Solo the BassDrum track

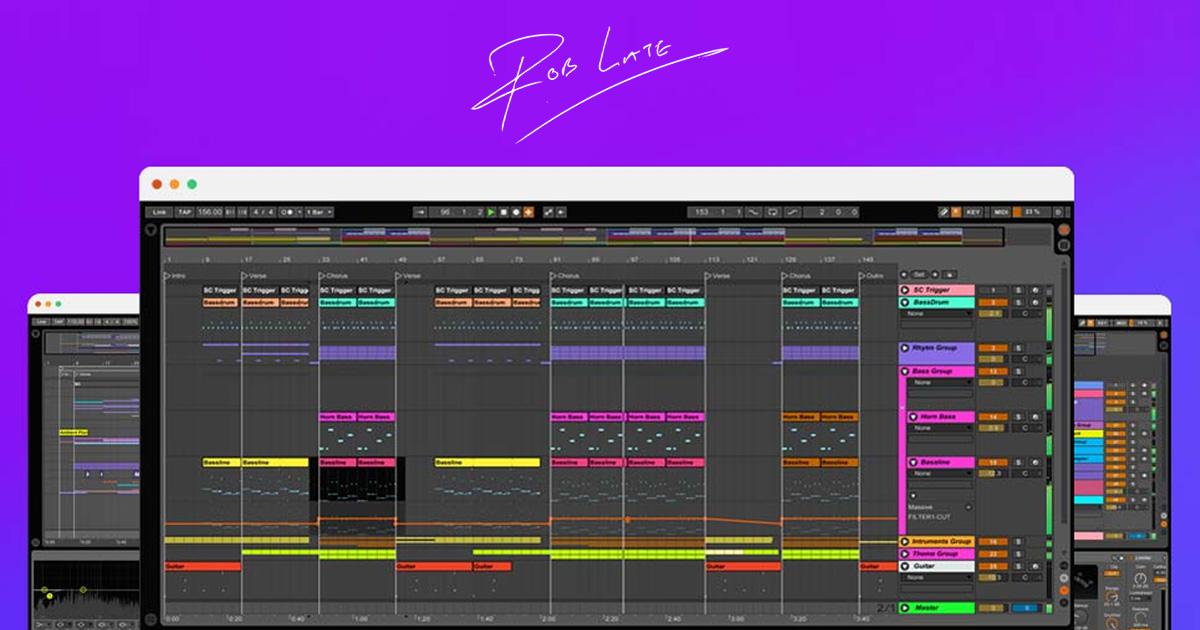(x=1016, y=301)
